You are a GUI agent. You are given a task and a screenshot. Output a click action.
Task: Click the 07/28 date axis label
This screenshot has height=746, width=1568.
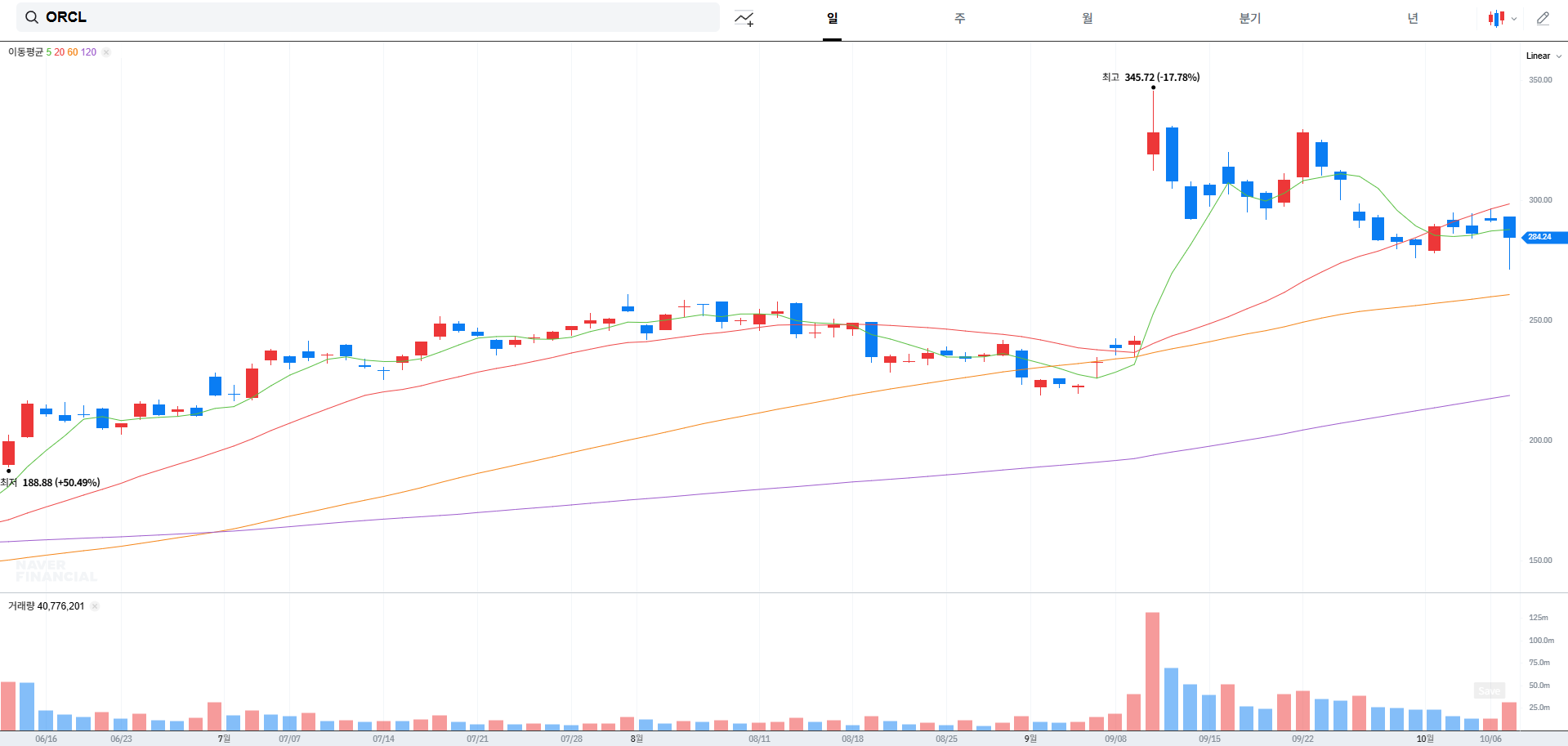pos(571,739)
